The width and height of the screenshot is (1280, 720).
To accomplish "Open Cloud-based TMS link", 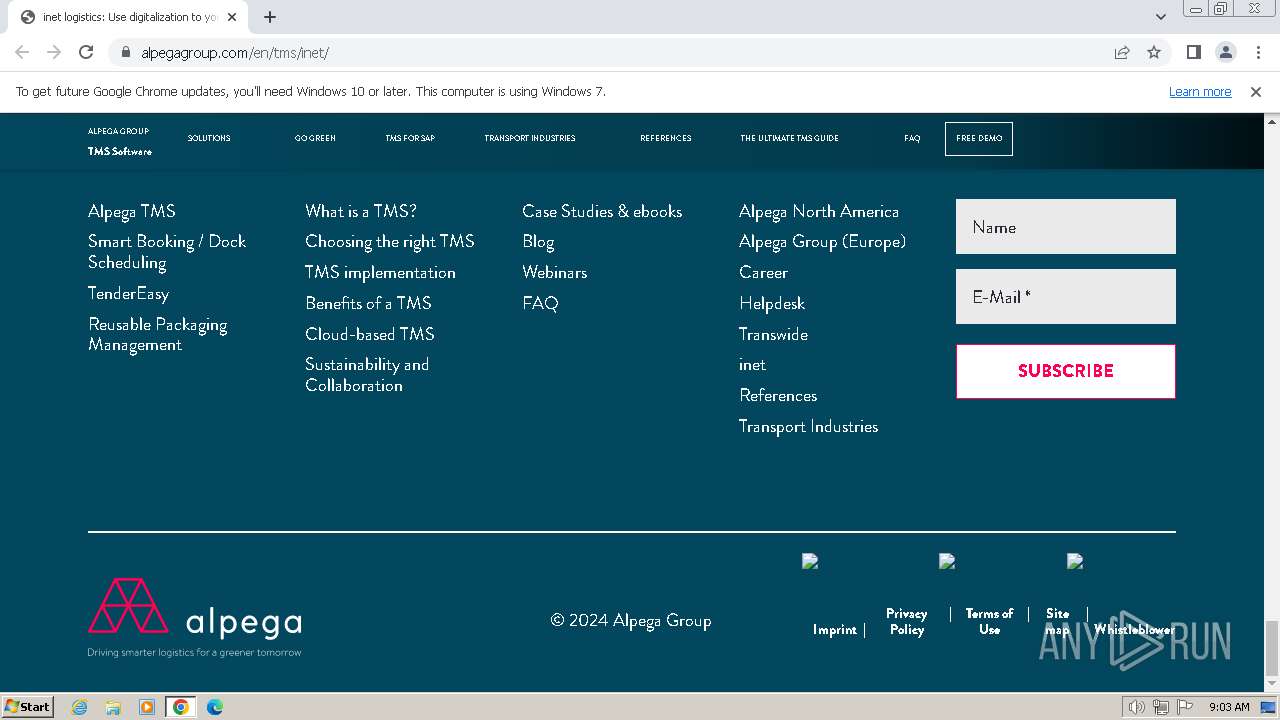I will tap(370, 334).
